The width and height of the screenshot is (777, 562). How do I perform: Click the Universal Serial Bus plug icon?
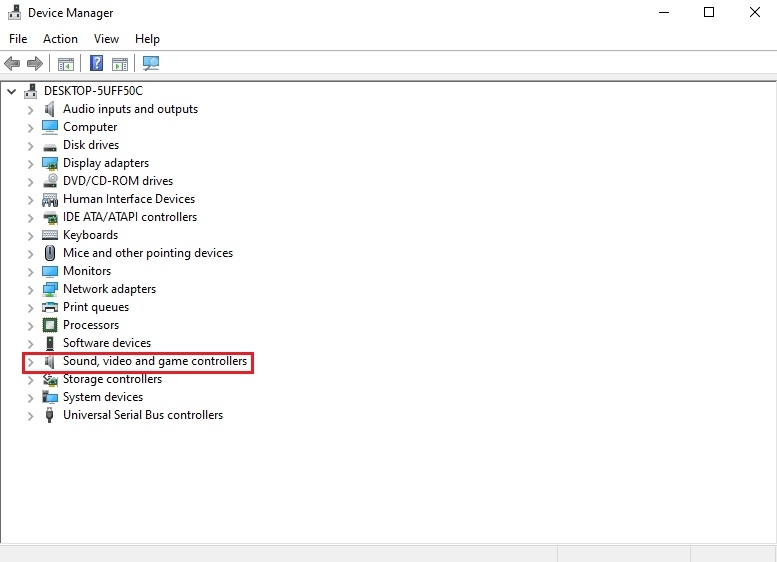[49, 415]
